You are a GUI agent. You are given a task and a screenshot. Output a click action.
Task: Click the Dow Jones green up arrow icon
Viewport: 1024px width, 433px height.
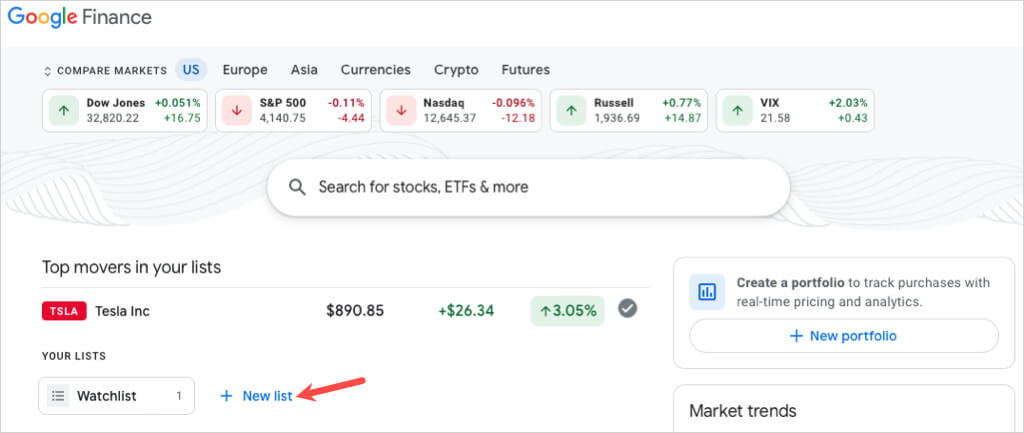64,111
